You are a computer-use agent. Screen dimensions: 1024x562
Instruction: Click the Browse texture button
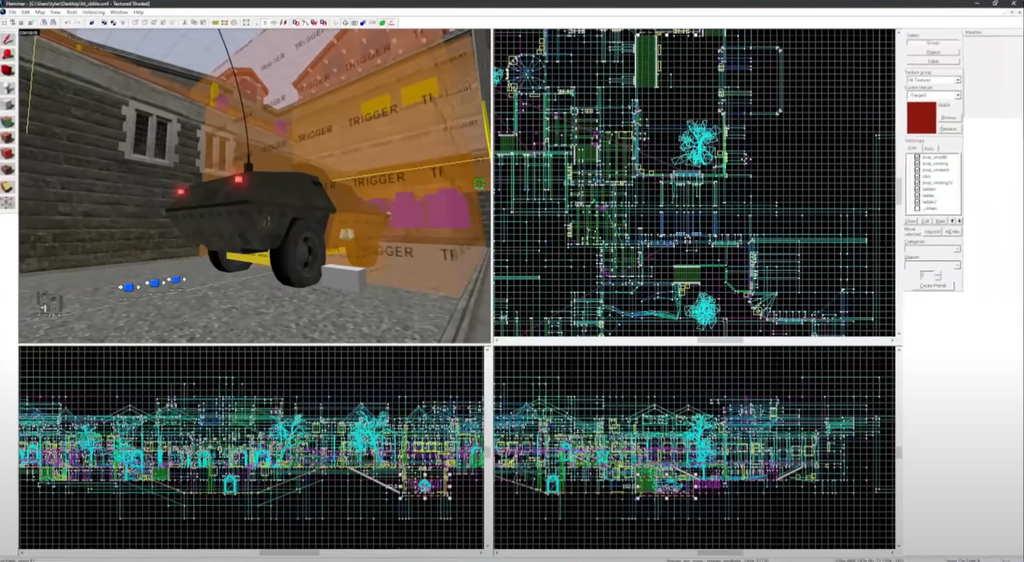pyautogui.click(x=948, y=118)
